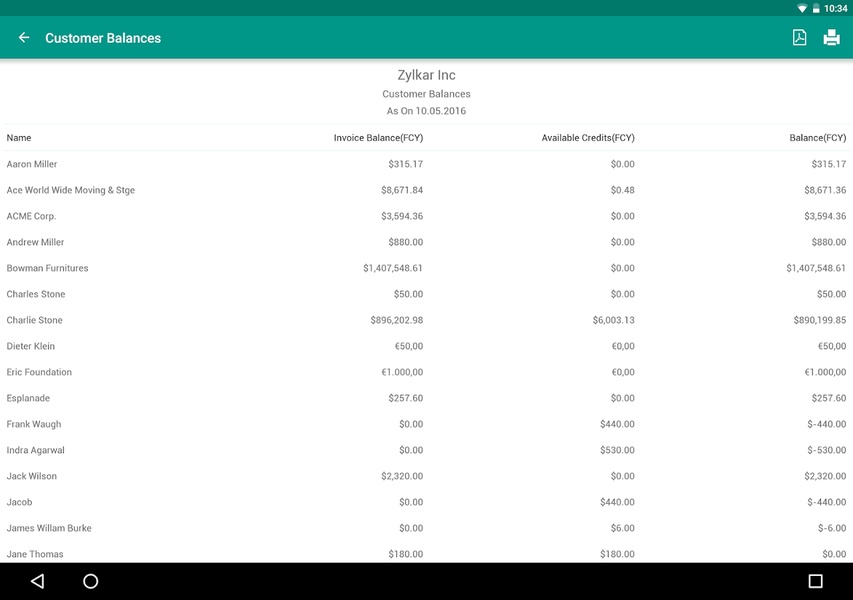Open ACME Corp. customer row
This screenshot has width=853, height=600.
[426, 216]
